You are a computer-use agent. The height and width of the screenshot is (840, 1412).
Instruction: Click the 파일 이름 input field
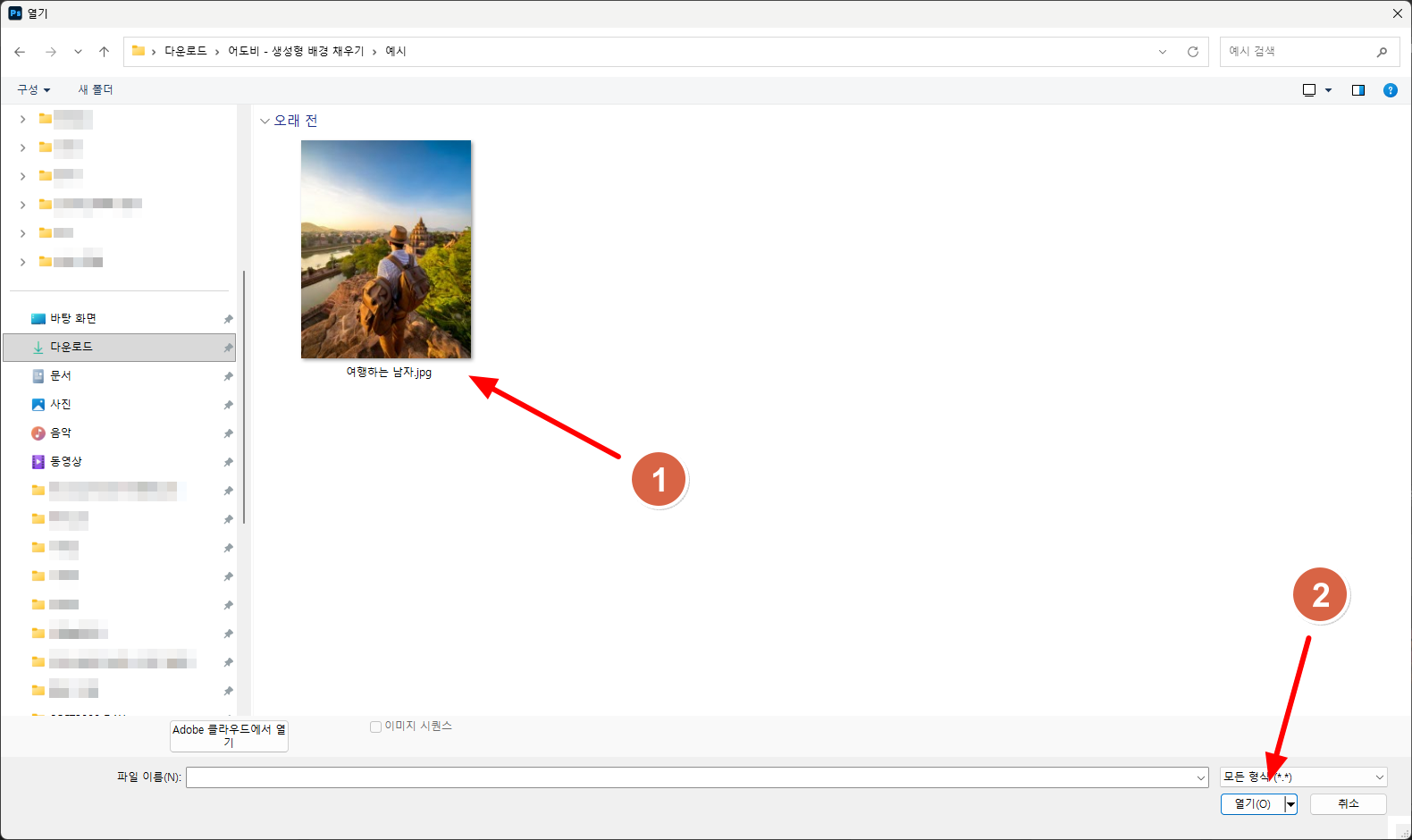[690, 777]
